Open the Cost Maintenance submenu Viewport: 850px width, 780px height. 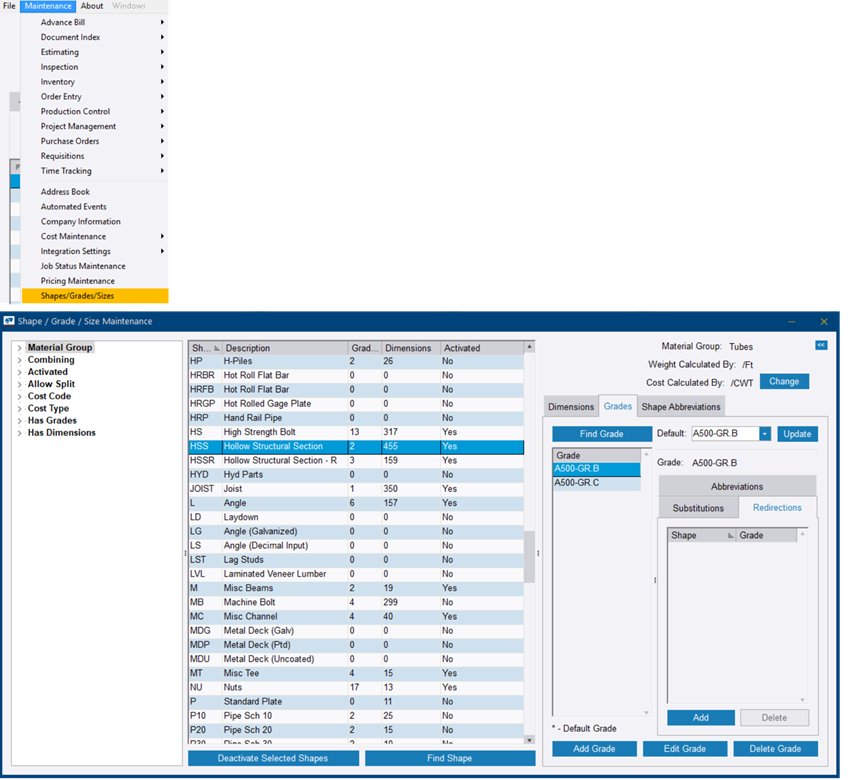95,236
